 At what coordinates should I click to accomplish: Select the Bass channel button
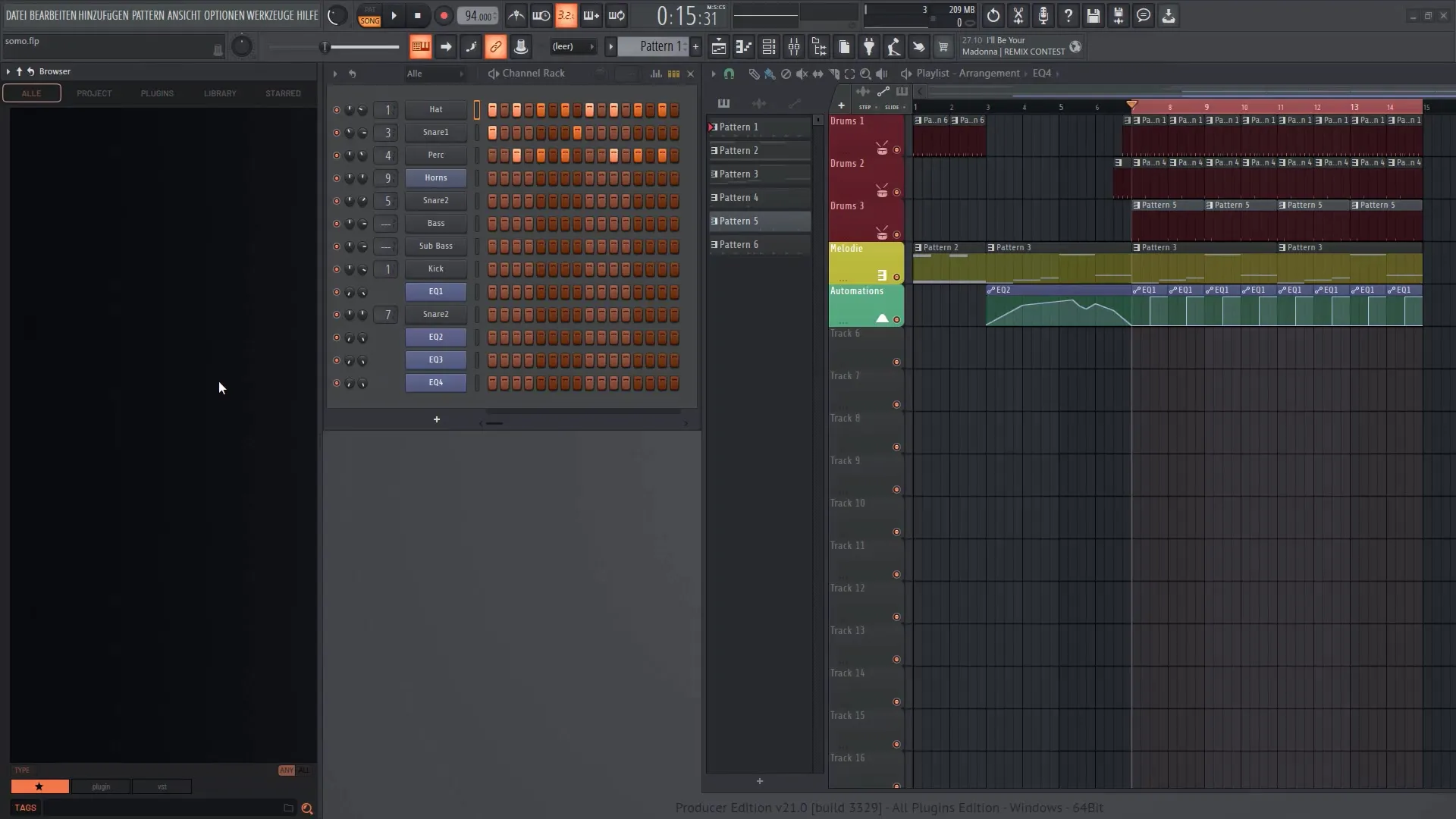[436, 224]
